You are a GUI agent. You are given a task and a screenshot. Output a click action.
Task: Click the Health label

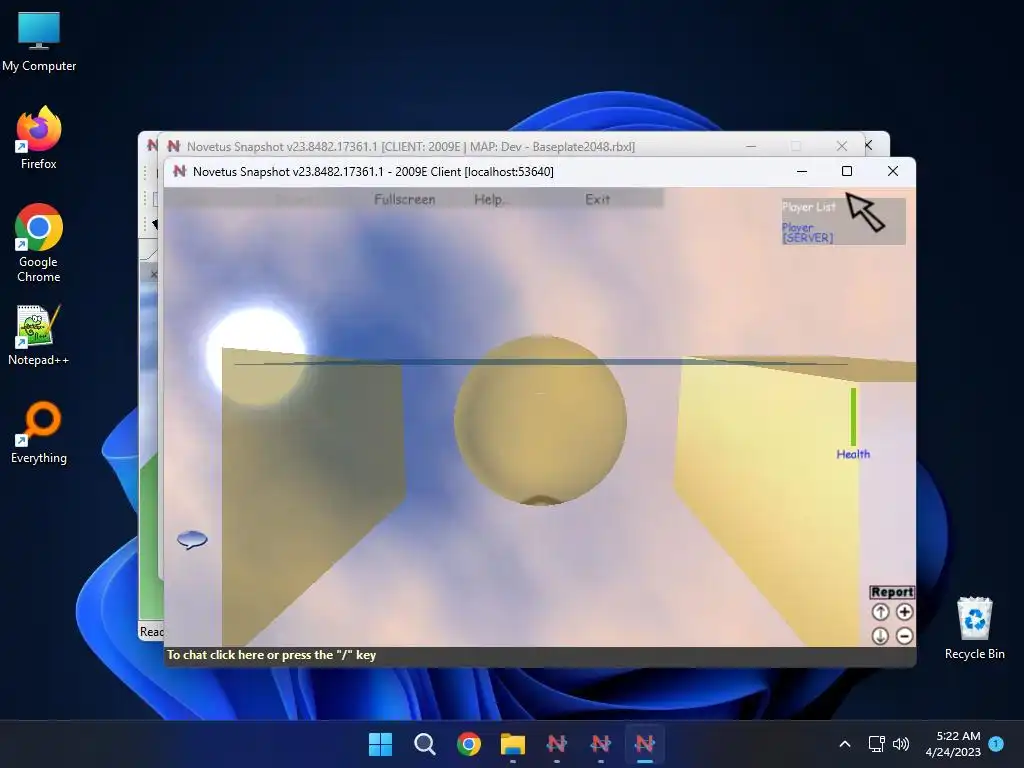point(853,454)
